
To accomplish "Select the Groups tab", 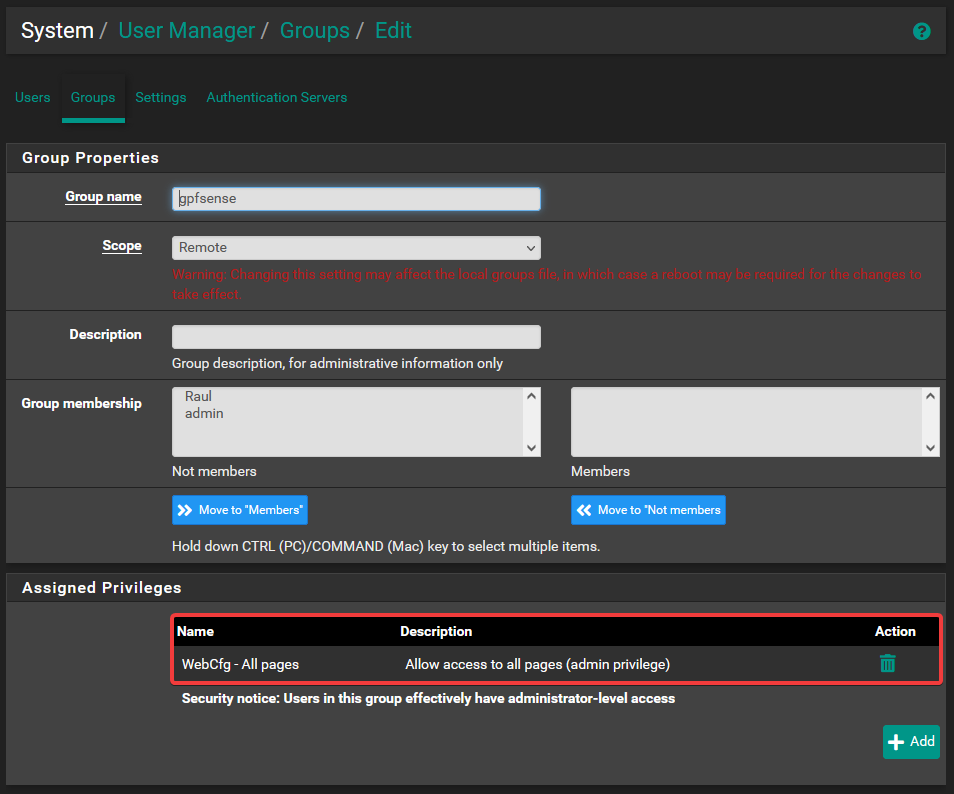I will click(x=93, y=97).
